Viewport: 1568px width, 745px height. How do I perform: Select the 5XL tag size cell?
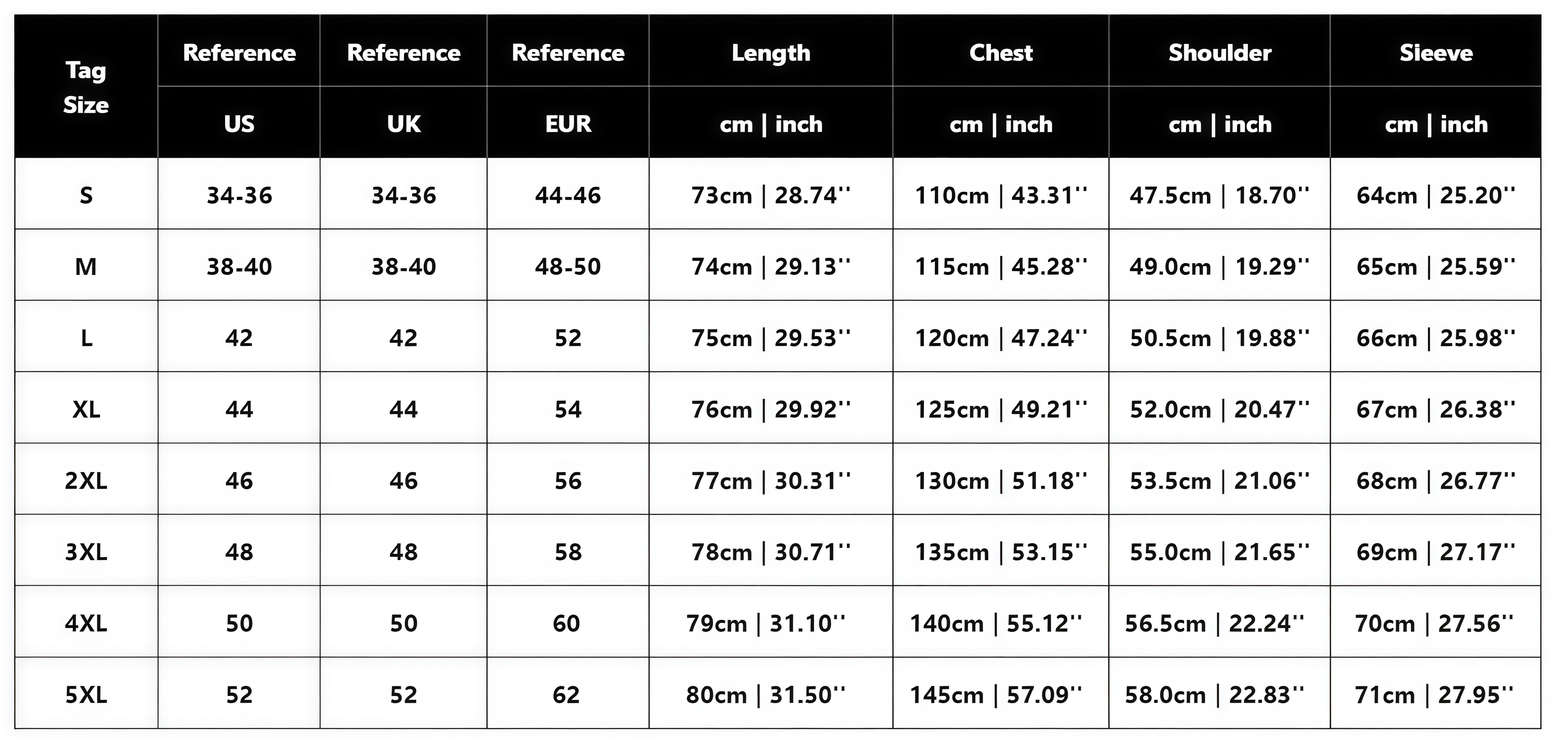click(86, 694)
